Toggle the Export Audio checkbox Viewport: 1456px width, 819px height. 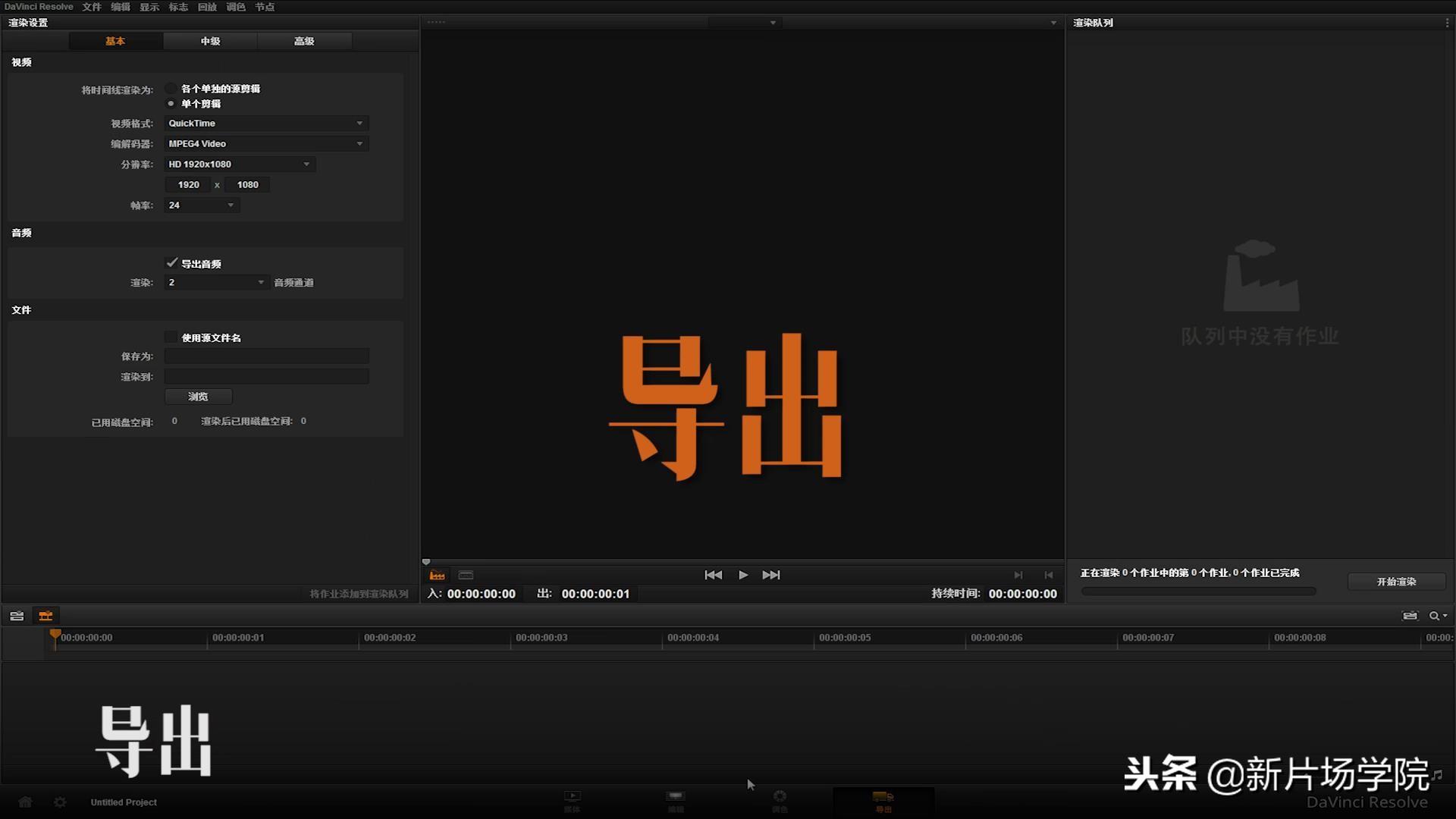tap(171, 263)
